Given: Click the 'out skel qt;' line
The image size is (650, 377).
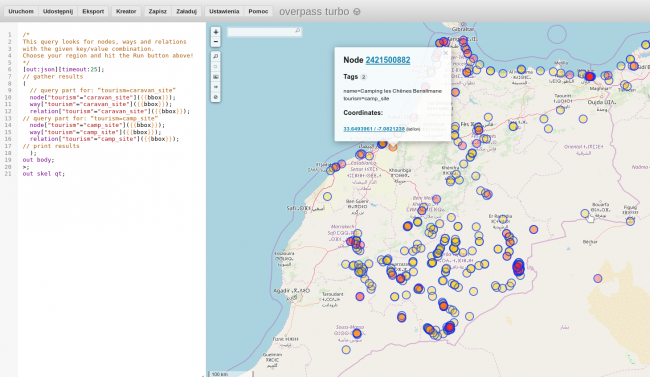Looking at the screenshot, I should (x=44, y=174).
